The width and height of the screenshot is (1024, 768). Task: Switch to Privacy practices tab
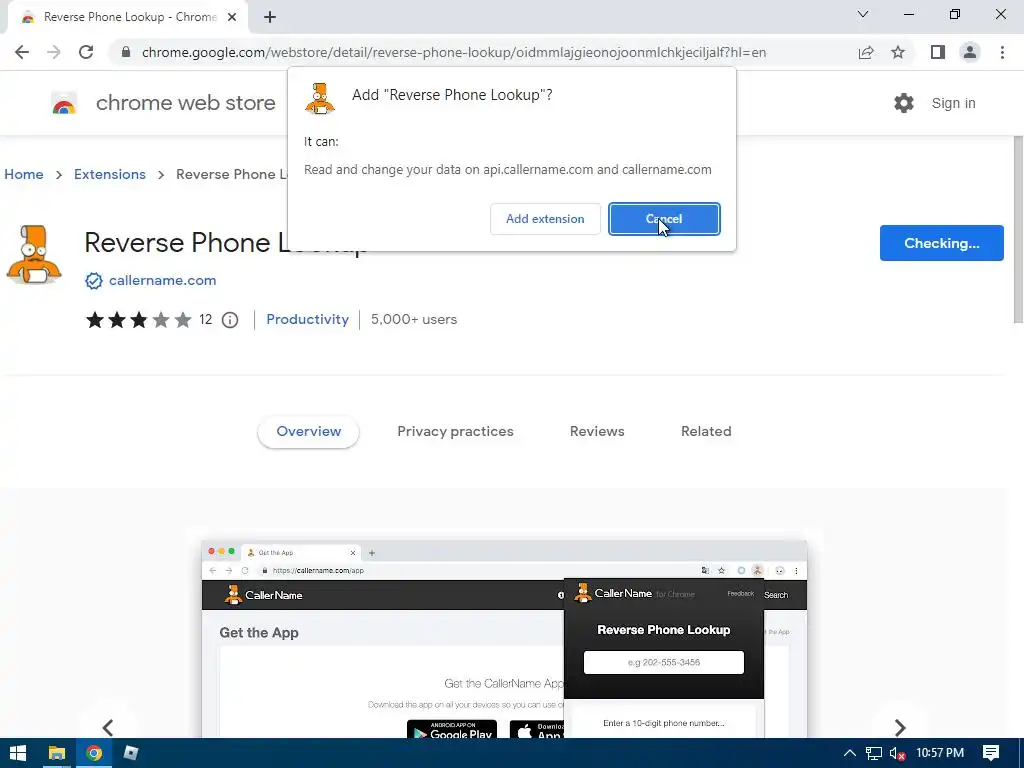[455, 432]
